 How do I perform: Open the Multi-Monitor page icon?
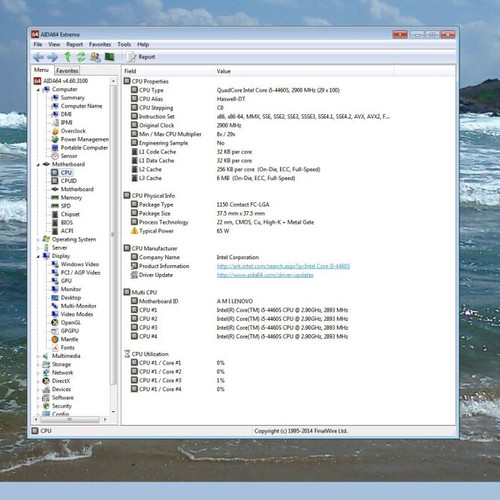[x=55, y=306]
